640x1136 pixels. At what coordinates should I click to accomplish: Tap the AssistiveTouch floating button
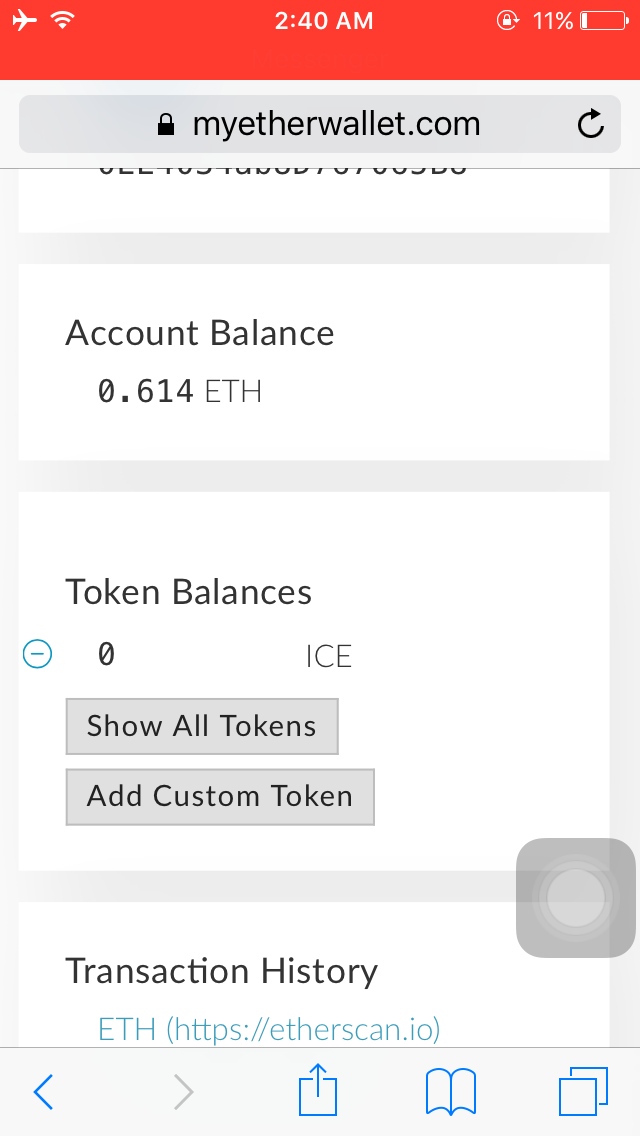coord(575,897)
